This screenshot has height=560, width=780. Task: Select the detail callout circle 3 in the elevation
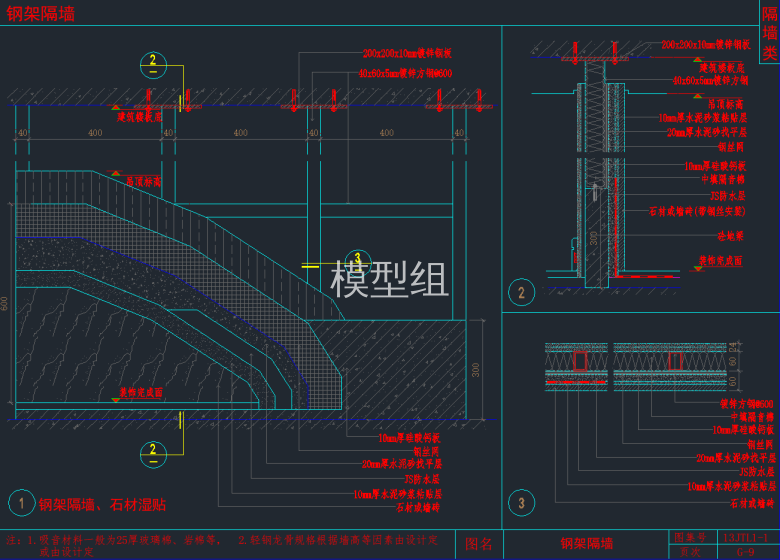350,258
